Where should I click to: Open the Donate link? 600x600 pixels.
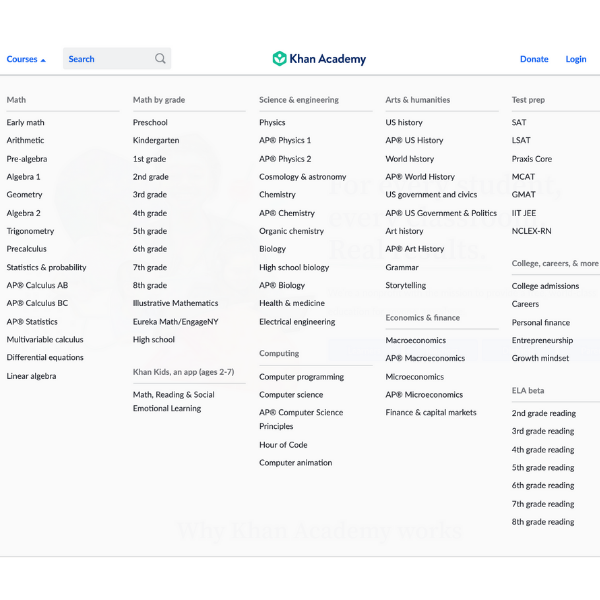534,59
